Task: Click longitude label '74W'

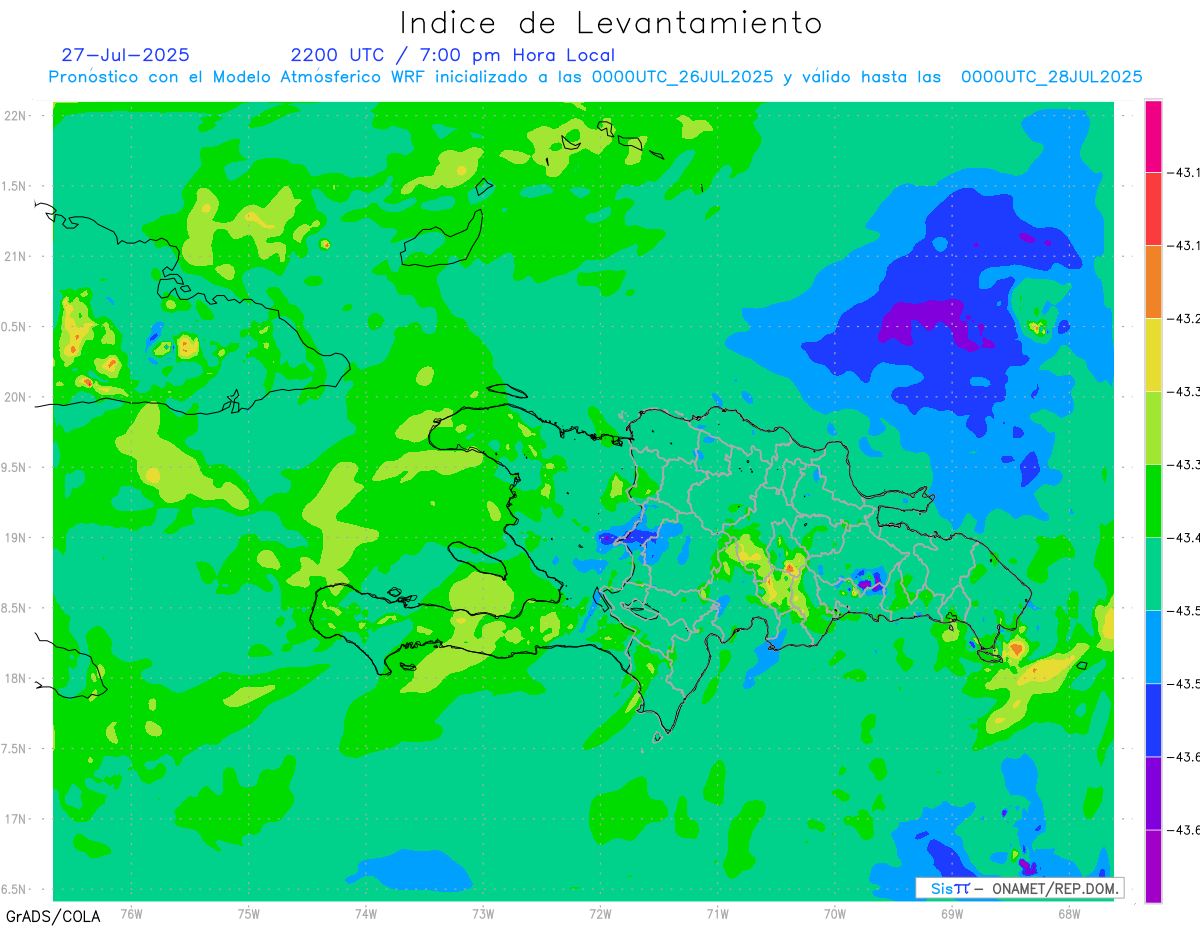Action: point(366,913)
